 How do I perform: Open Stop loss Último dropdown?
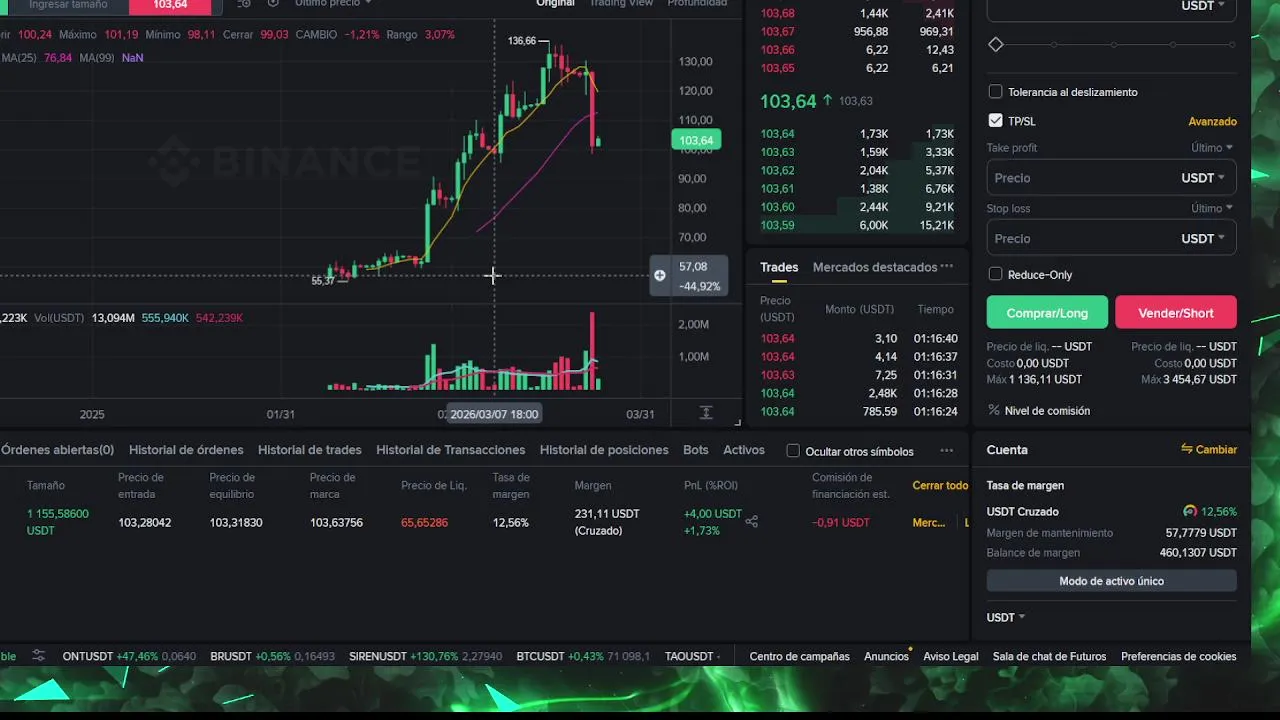tap(1212, 209)
